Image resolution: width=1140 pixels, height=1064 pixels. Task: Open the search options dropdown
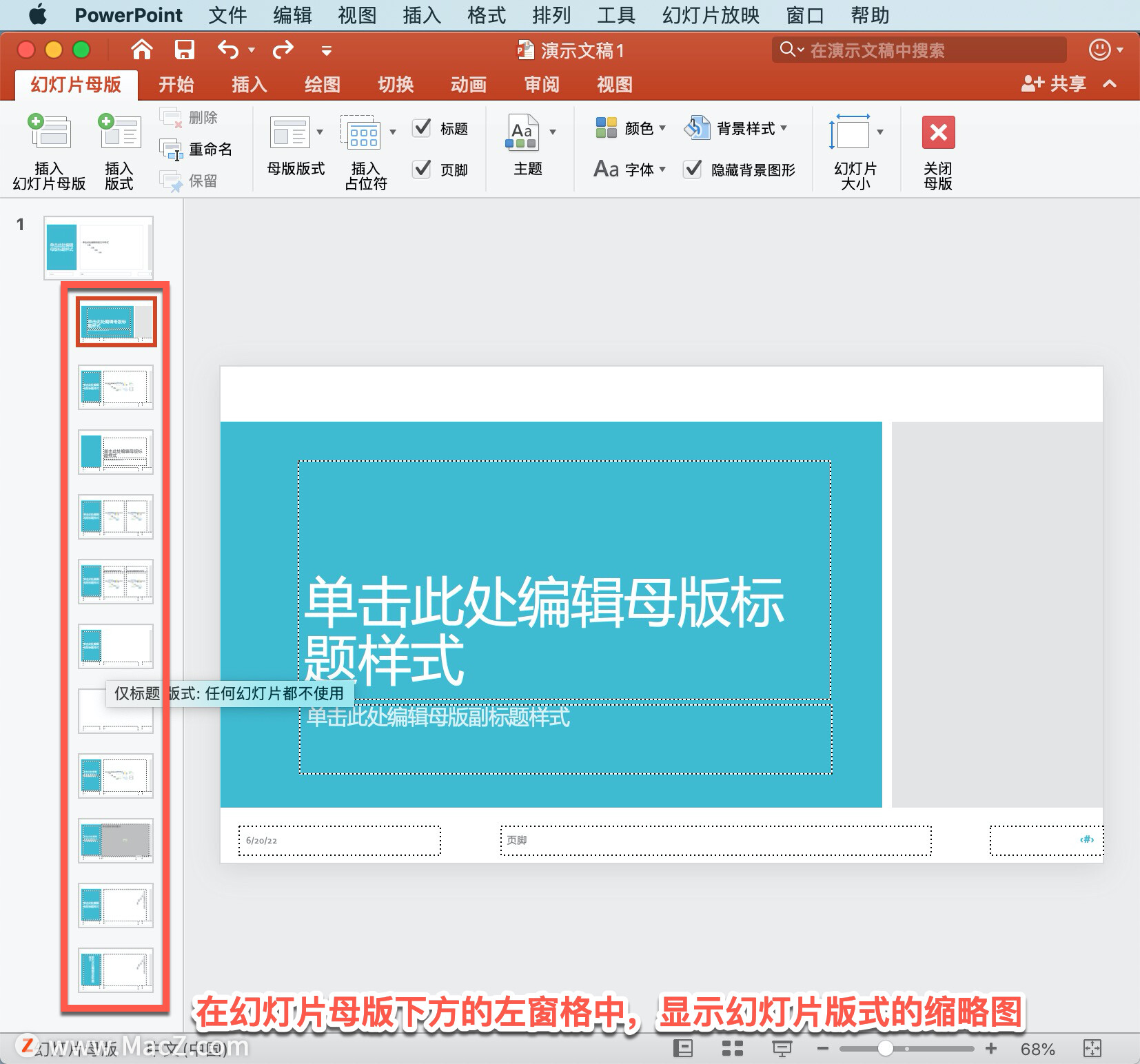pyautogui.click(x=792, y=49)
